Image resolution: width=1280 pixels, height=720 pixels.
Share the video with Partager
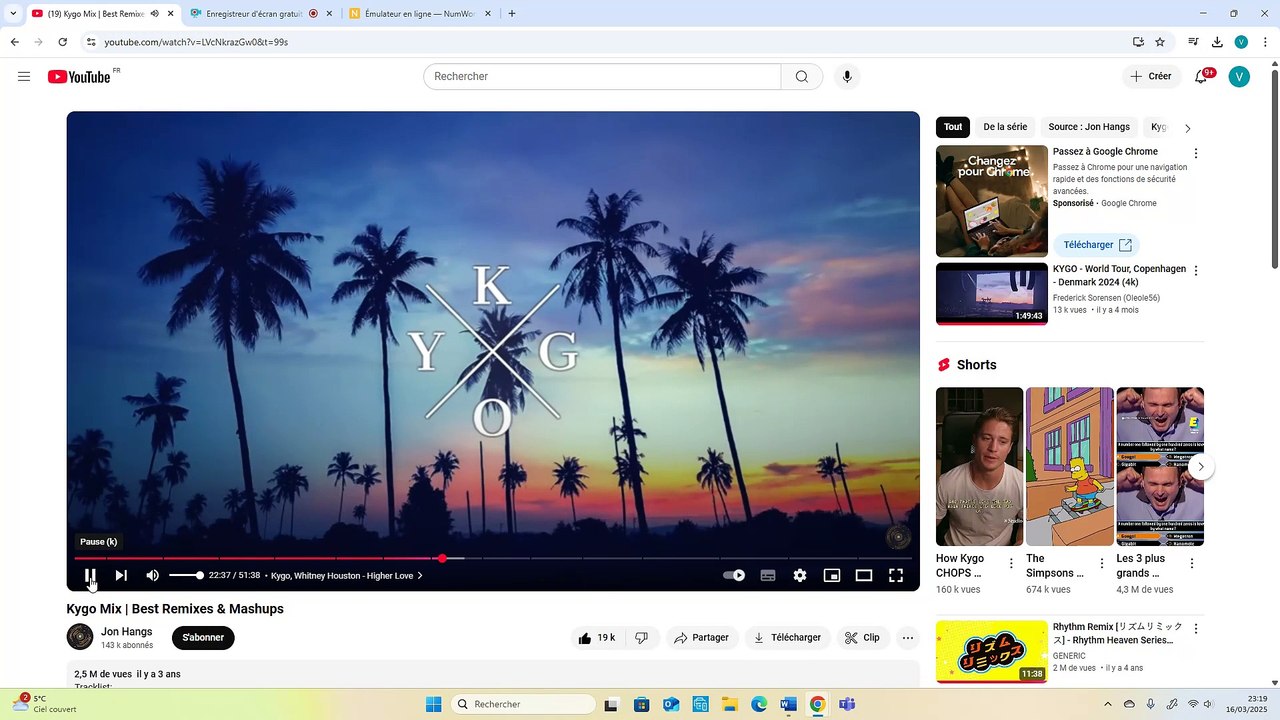click(701, 638)
